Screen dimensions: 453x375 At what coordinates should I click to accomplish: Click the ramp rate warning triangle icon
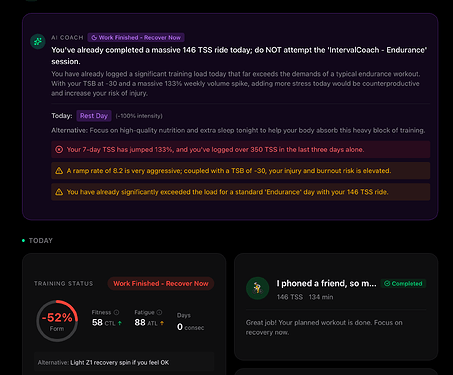59,171
